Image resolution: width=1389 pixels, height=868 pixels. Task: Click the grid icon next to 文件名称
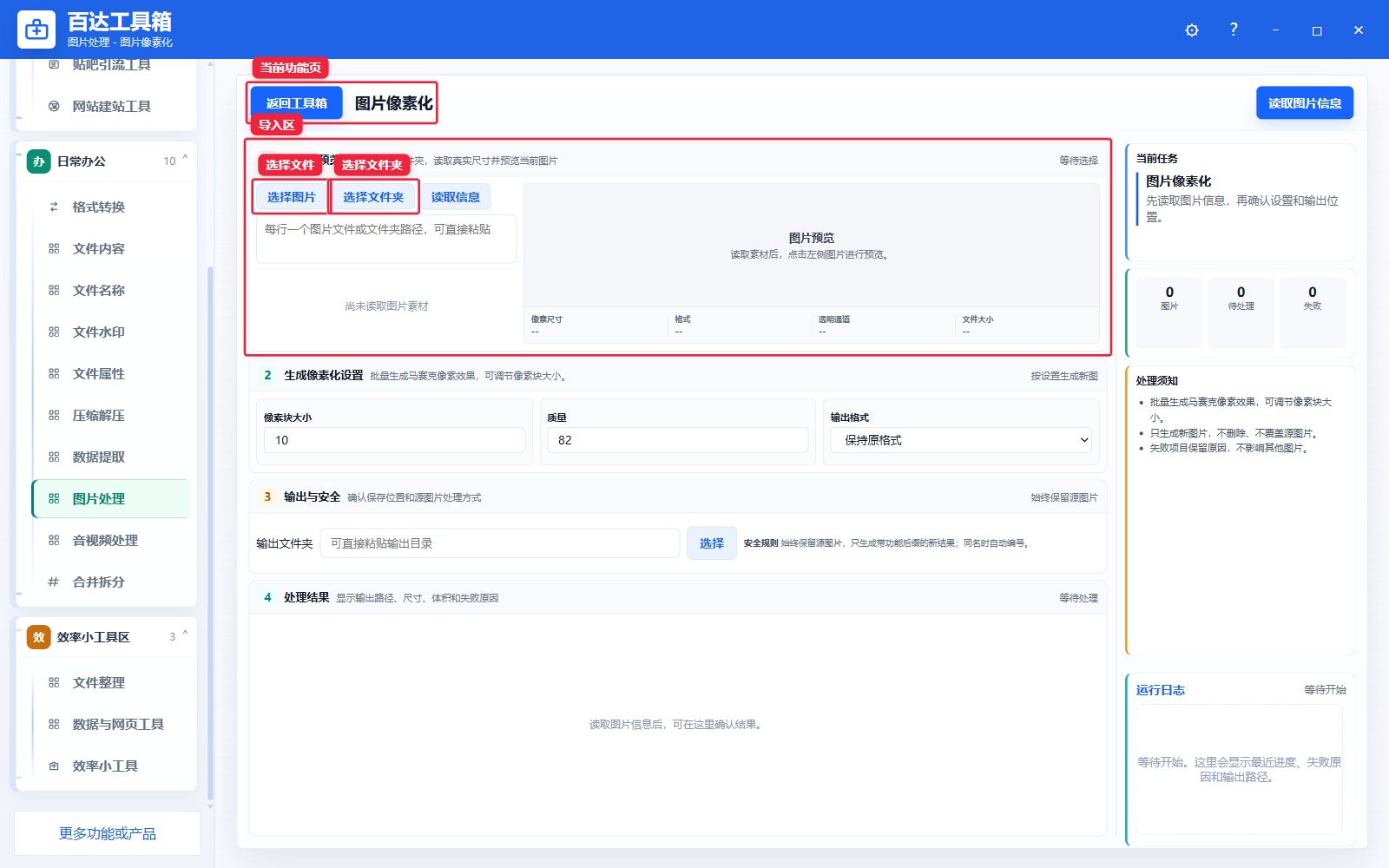pyautogui.click(x=54, y=290)
